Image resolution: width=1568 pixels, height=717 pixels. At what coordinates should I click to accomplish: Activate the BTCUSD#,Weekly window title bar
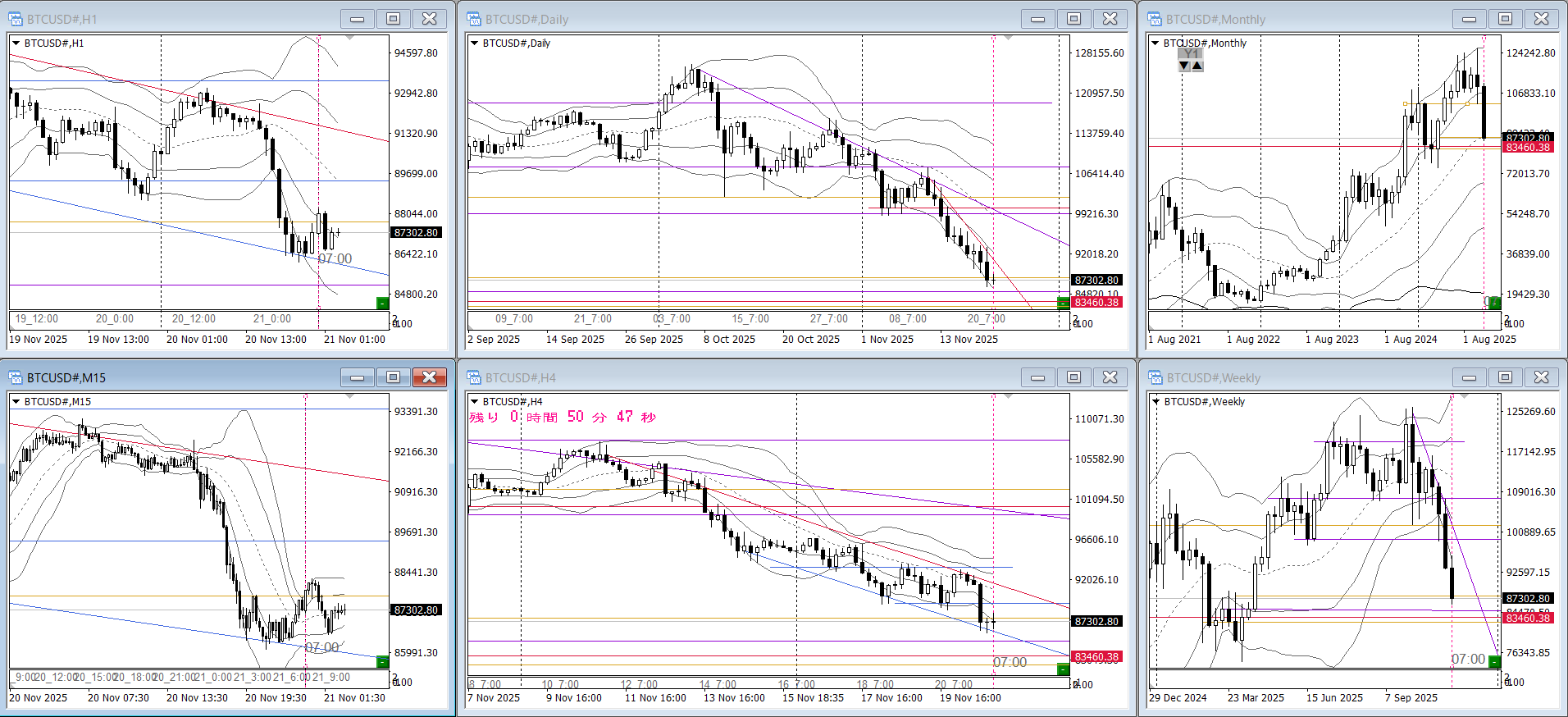pos(1312,377)
